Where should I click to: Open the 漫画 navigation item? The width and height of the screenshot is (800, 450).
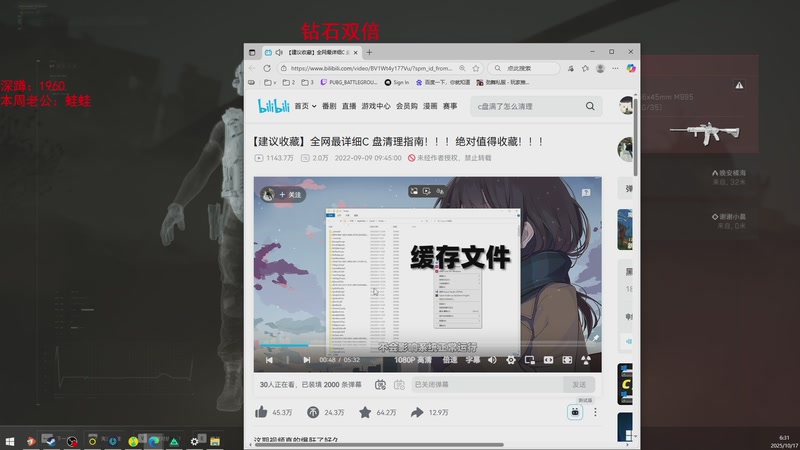tap(430, 106)
